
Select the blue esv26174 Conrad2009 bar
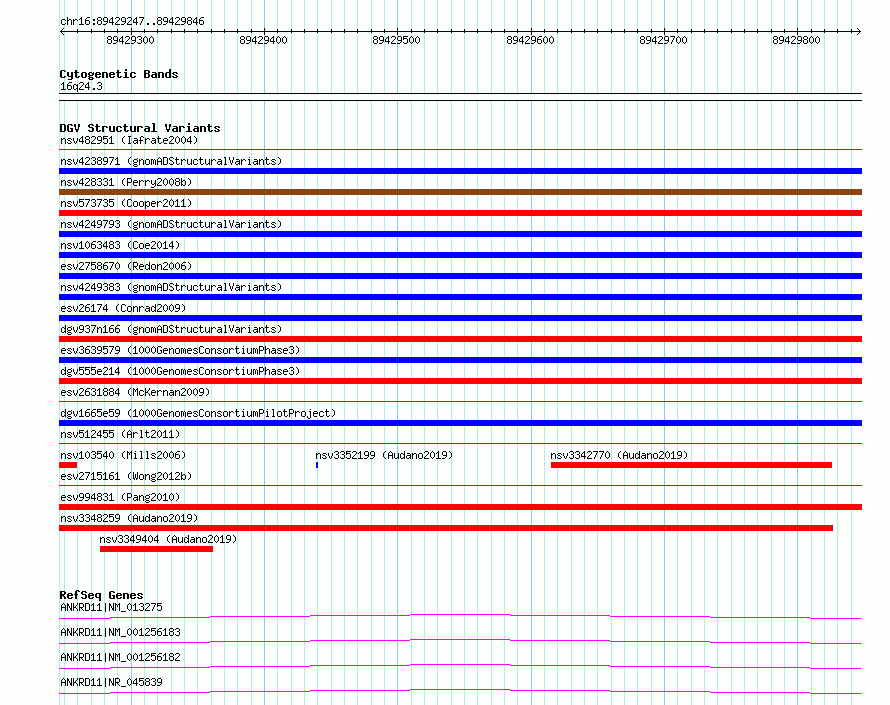pyautogui.click(x=460, y=318)
